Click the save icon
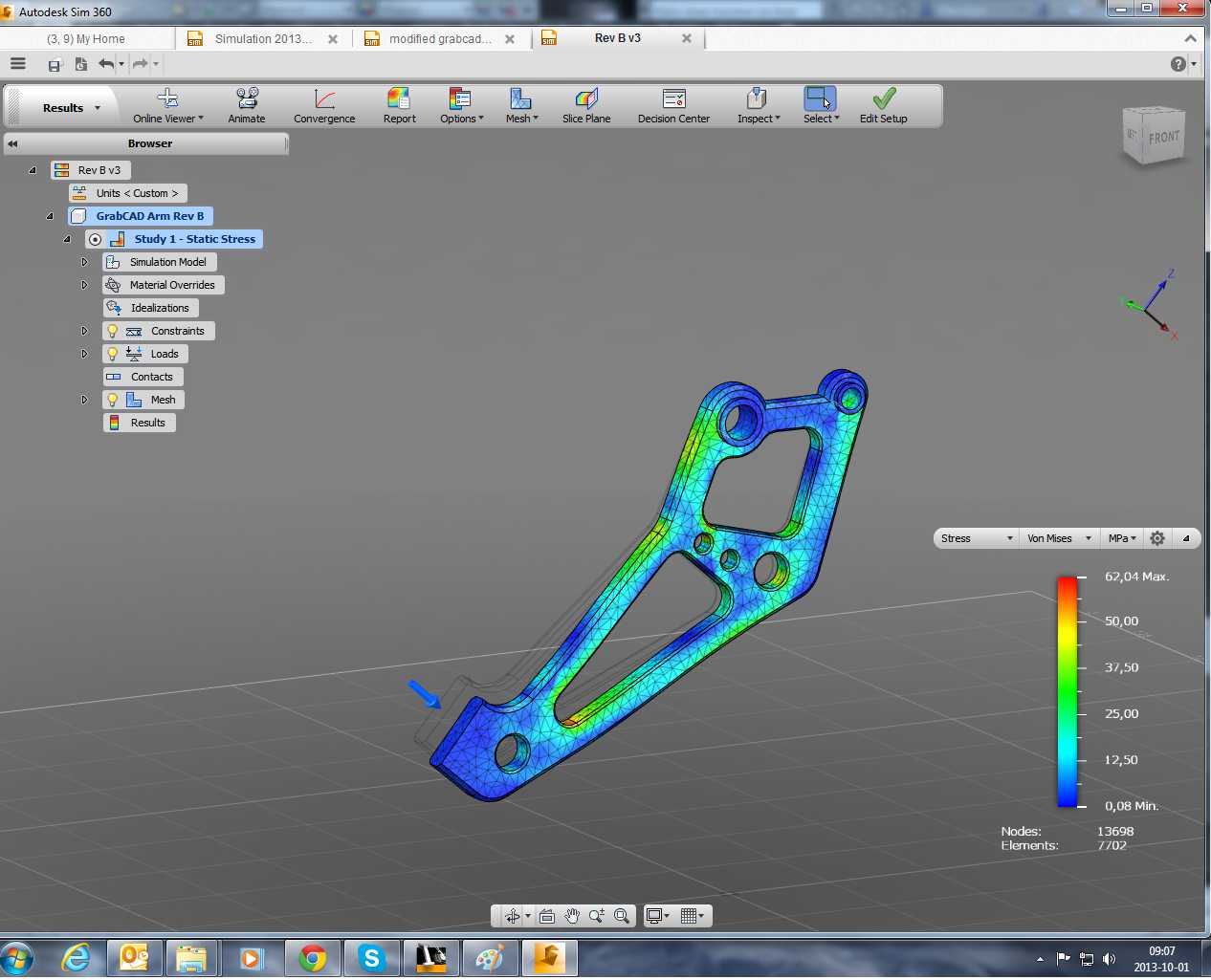This screenshot has width=1211, height=980. 55,65
